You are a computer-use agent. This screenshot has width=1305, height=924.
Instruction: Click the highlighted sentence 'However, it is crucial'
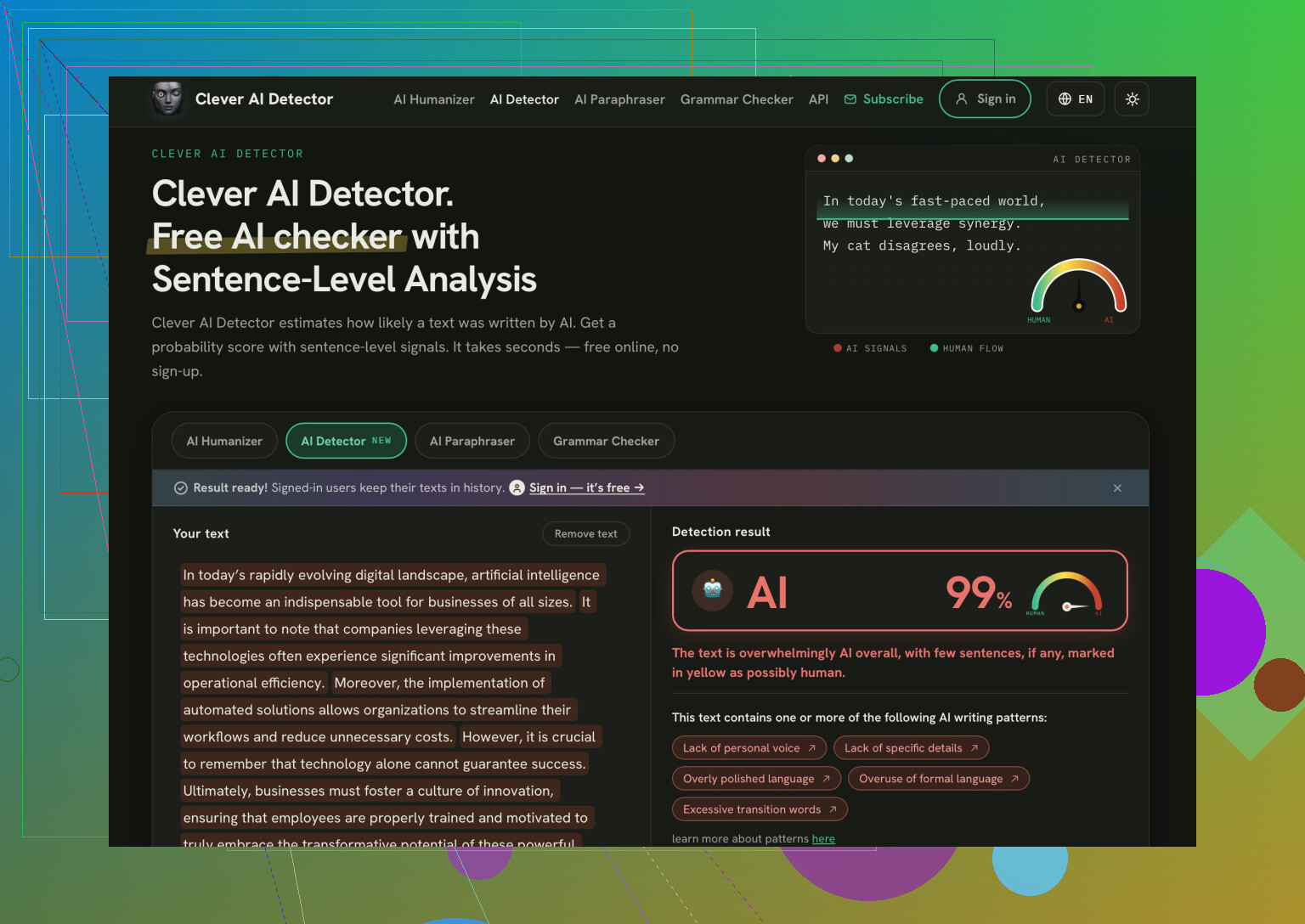529,737
